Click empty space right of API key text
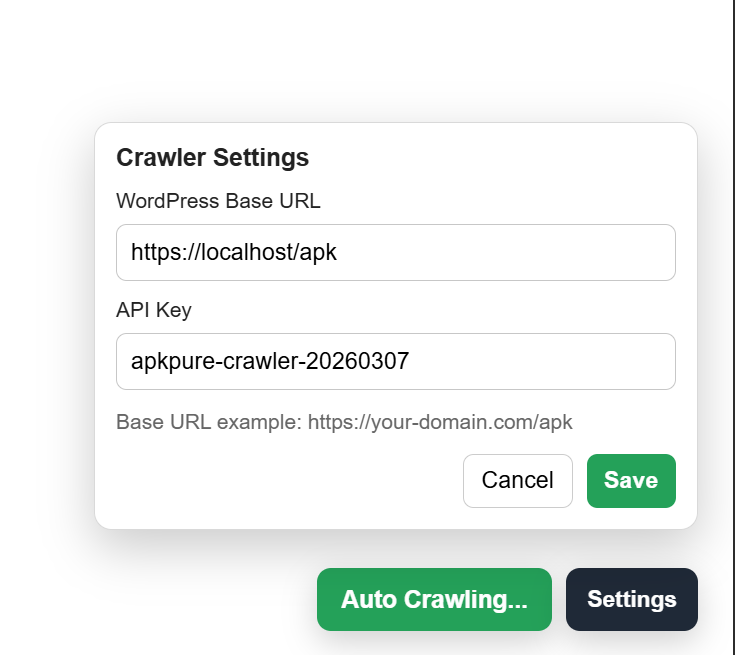This screenshot has width=735, height=655. [x=540, y=362]
